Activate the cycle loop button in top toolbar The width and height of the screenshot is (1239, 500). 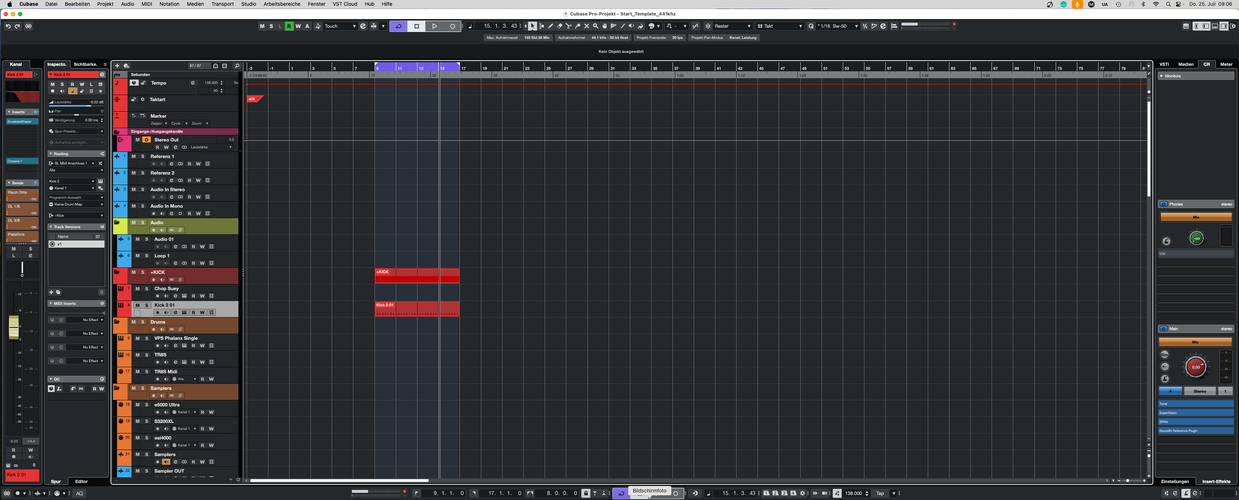coord(399,26)
